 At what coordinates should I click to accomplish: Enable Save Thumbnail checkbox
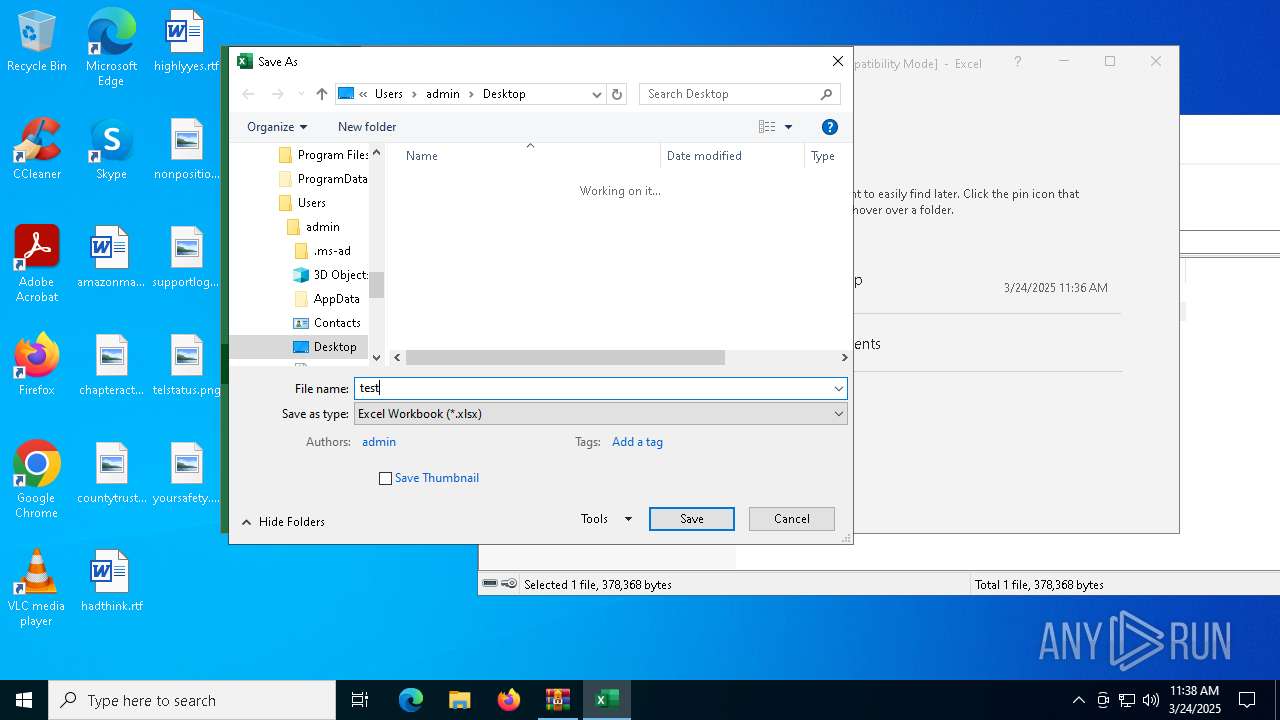click(x=385, y=478)
